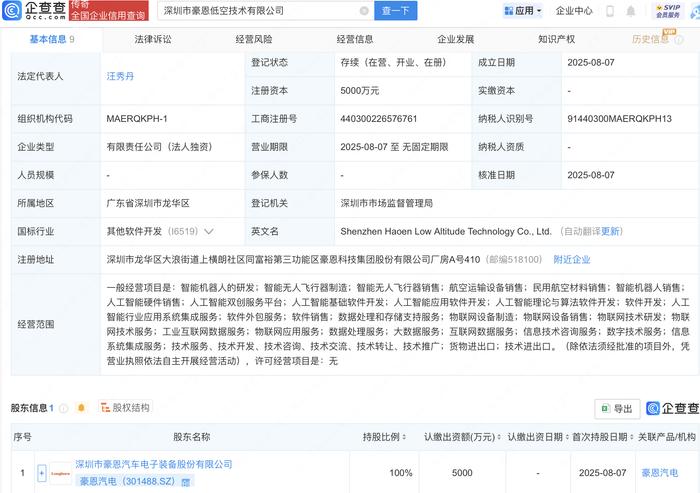The image size is (700, 493).
Task: Switch to 法律诉讼 tab
Action: (x=153, y=39)
